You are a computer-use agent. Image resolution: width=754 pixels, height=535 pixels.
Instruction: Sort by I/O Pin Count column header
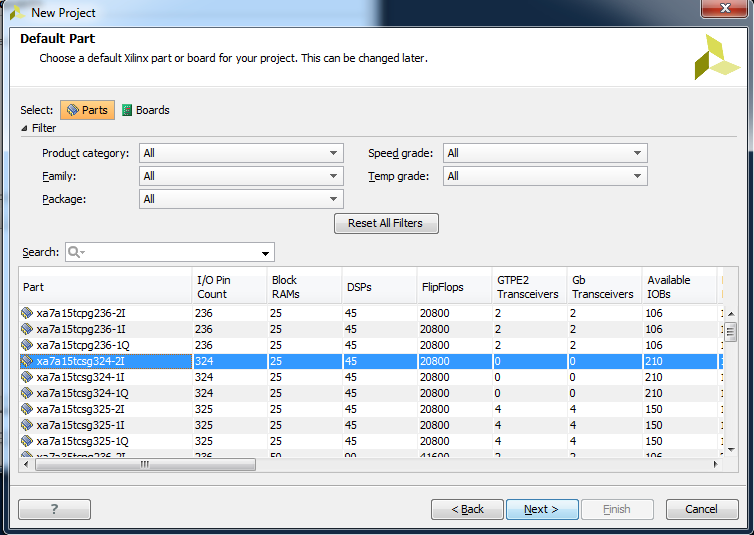click(x=229, y=287)
